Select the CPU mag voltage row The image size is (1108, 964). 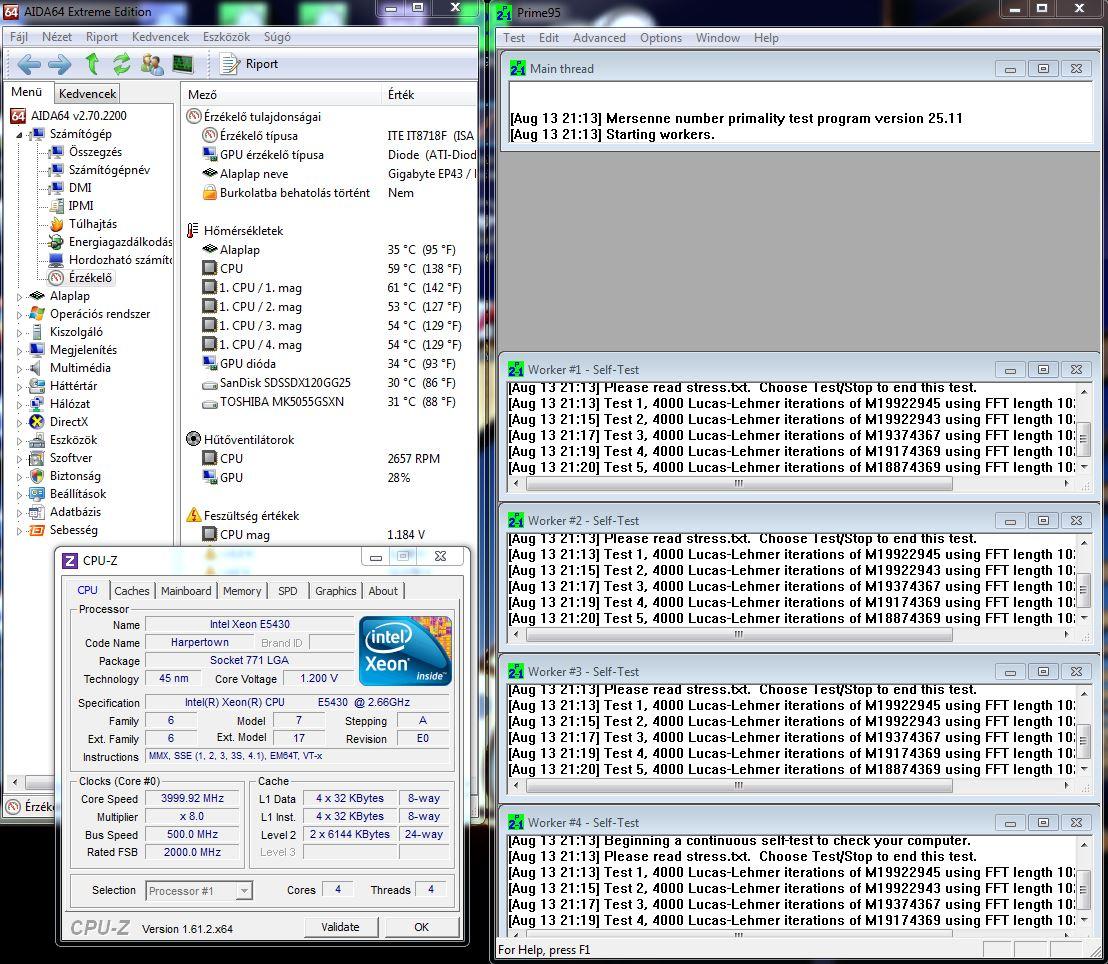pos(329,535)
